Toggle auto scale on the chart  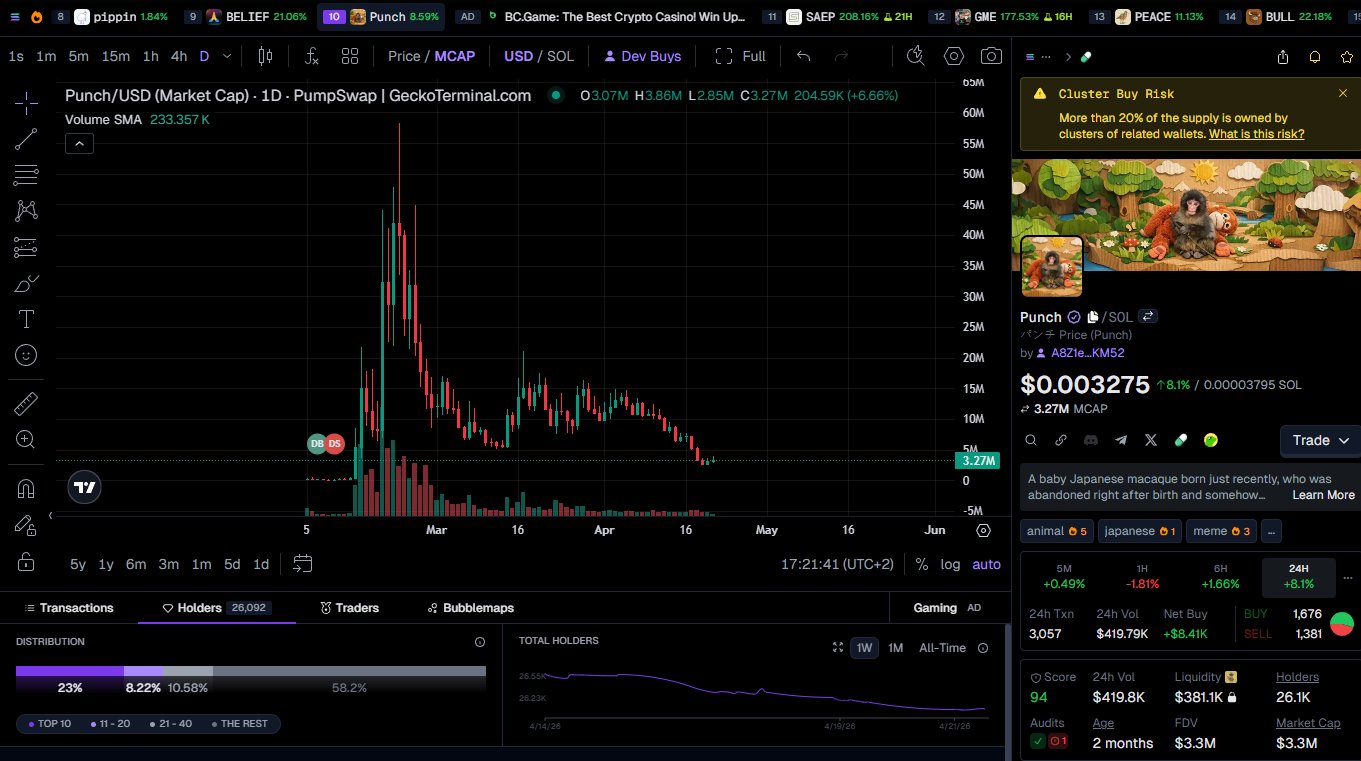click(x=986, y=564)
